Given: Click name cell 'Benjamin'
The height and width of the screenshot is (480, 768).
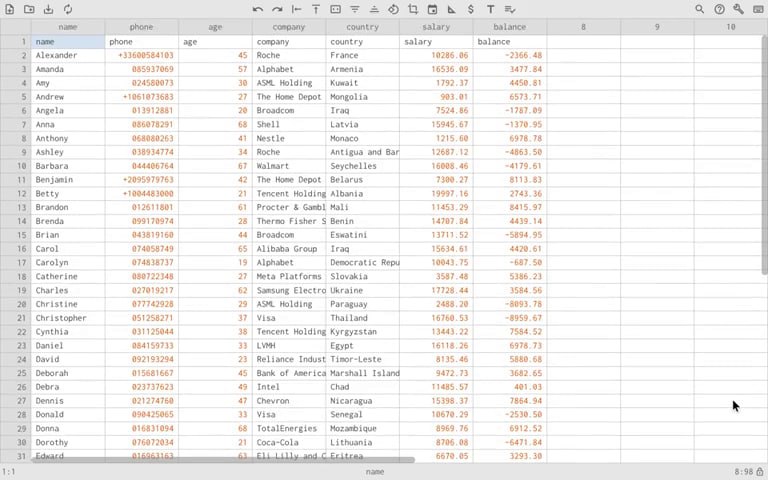Looking at the screenshot, I should coord(68,179).
